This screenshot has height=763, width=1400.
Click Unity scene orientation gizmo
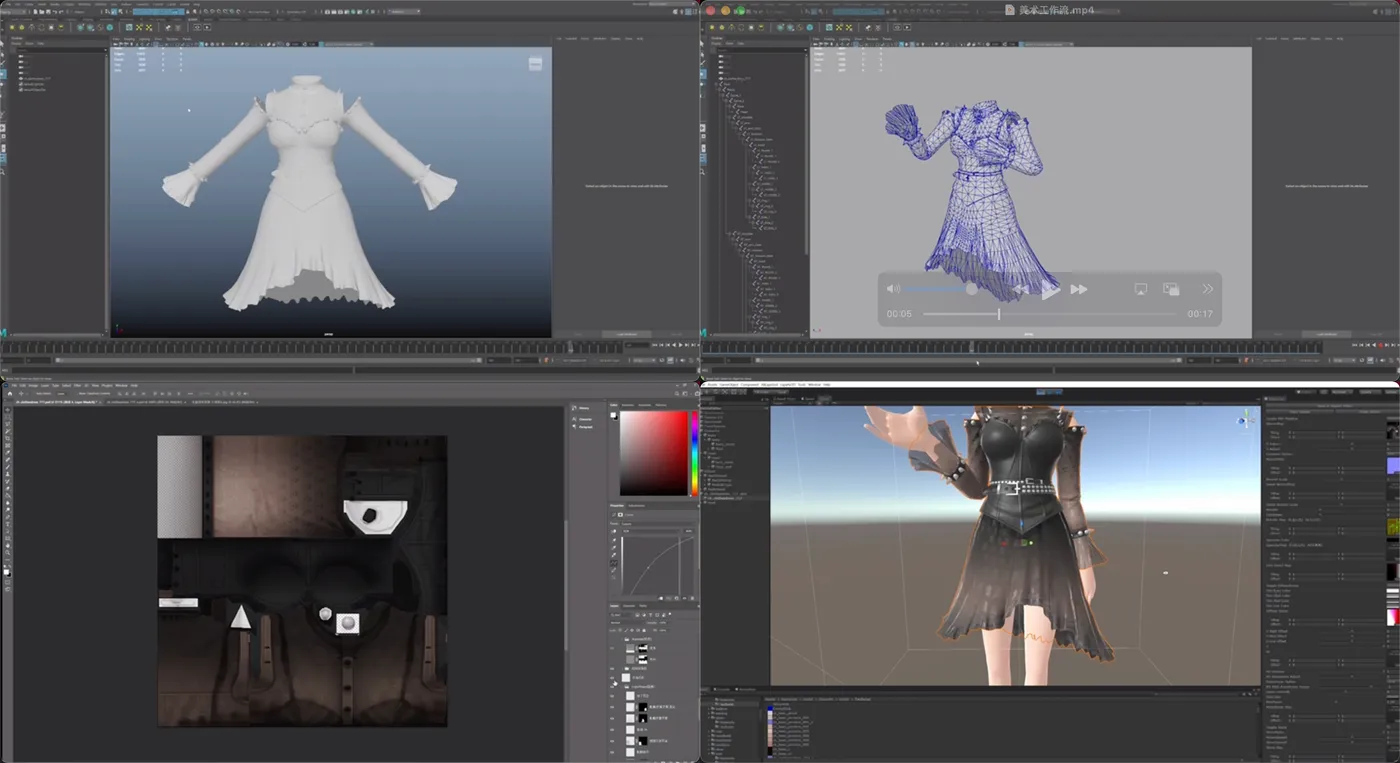point(1245,419)
